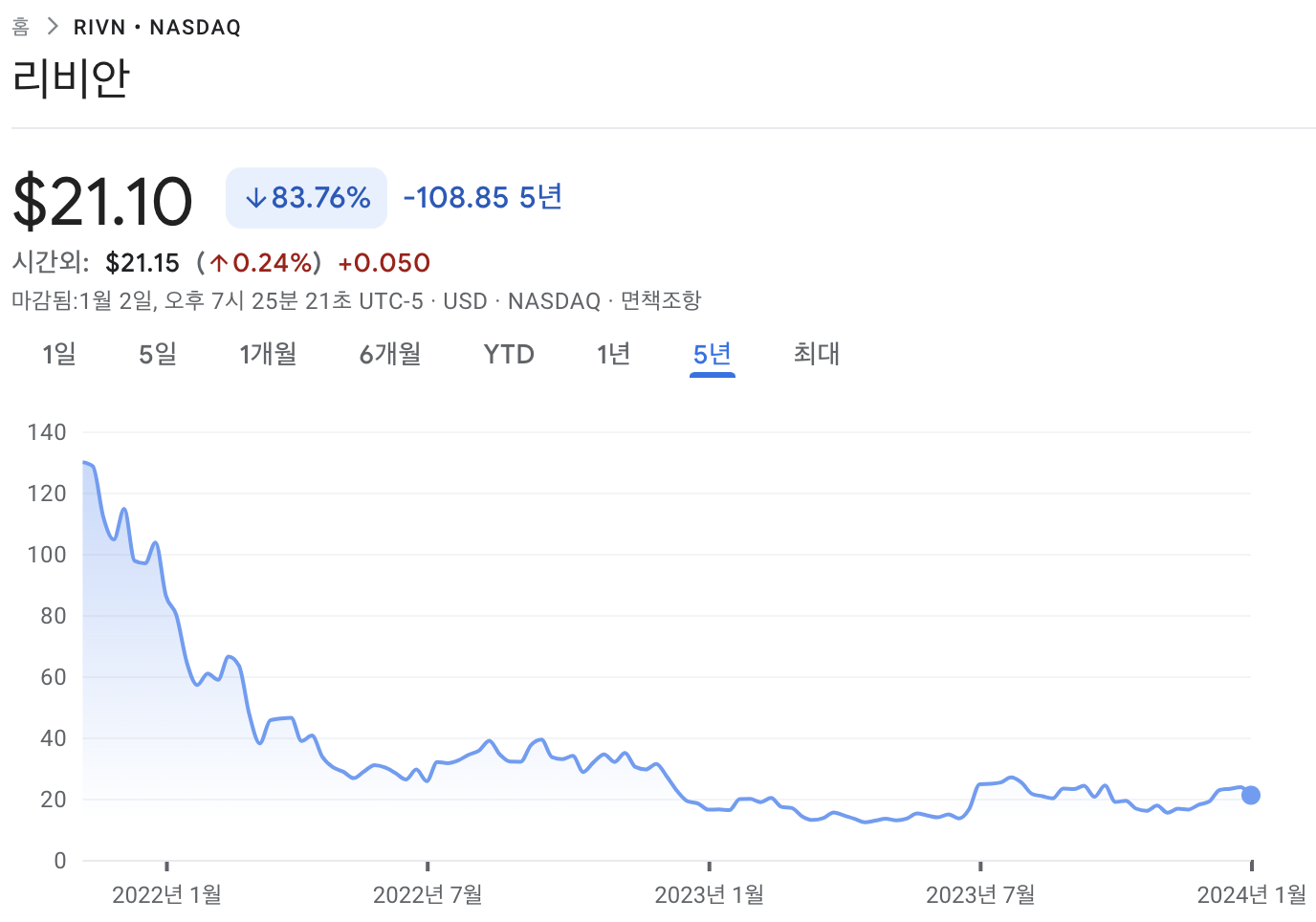Click the 리비안 stock title
The image size is (1316, 922).
(71, 78)
